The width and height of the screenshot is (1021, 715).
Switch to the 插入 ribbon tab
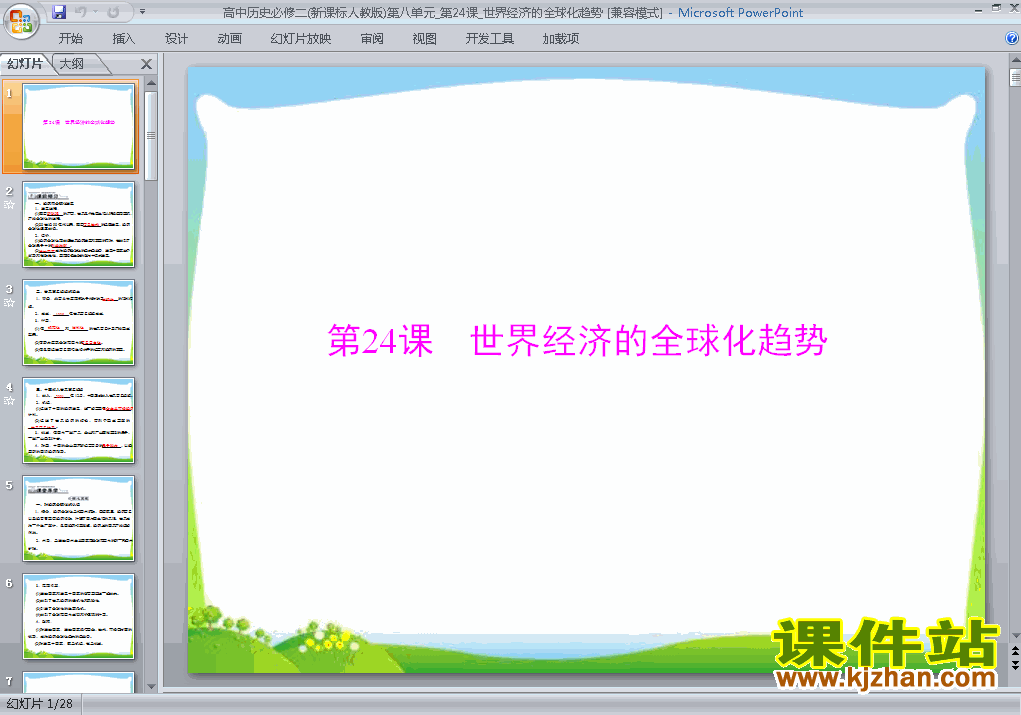tap(123, 38)
